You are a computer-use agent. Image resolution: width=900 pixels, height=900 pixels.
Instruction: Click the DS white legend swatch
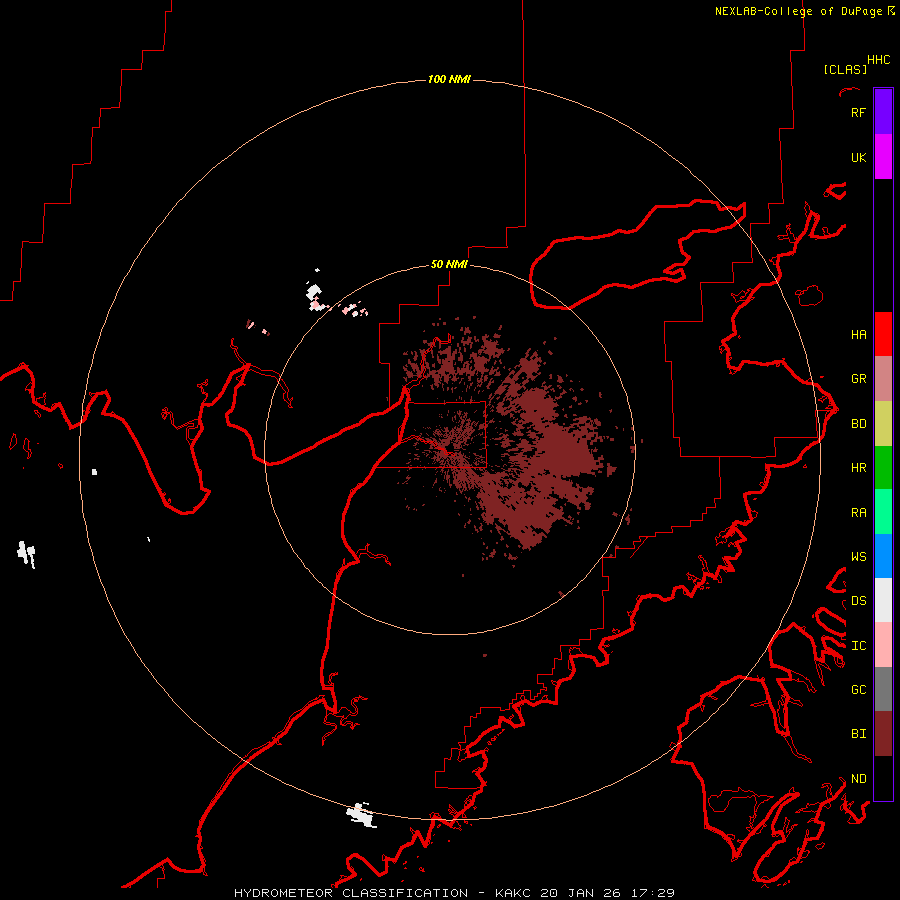pos(883,600)
